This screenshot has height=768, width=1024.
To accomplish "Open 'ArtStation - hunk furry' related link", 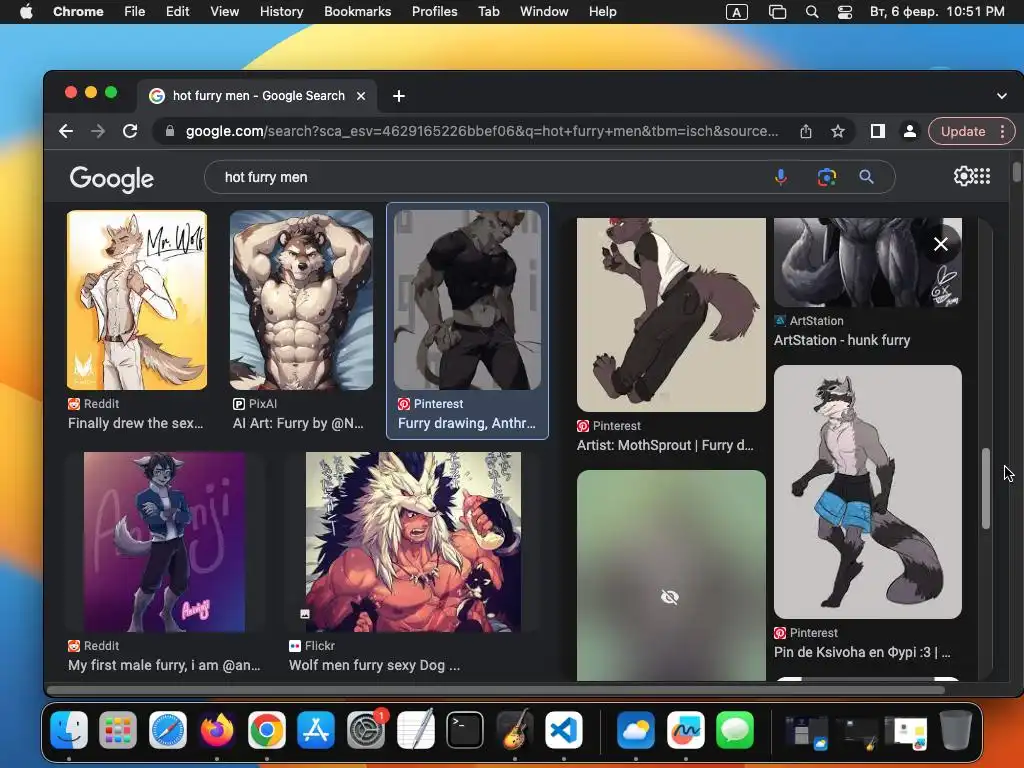I will coord(842,340).
